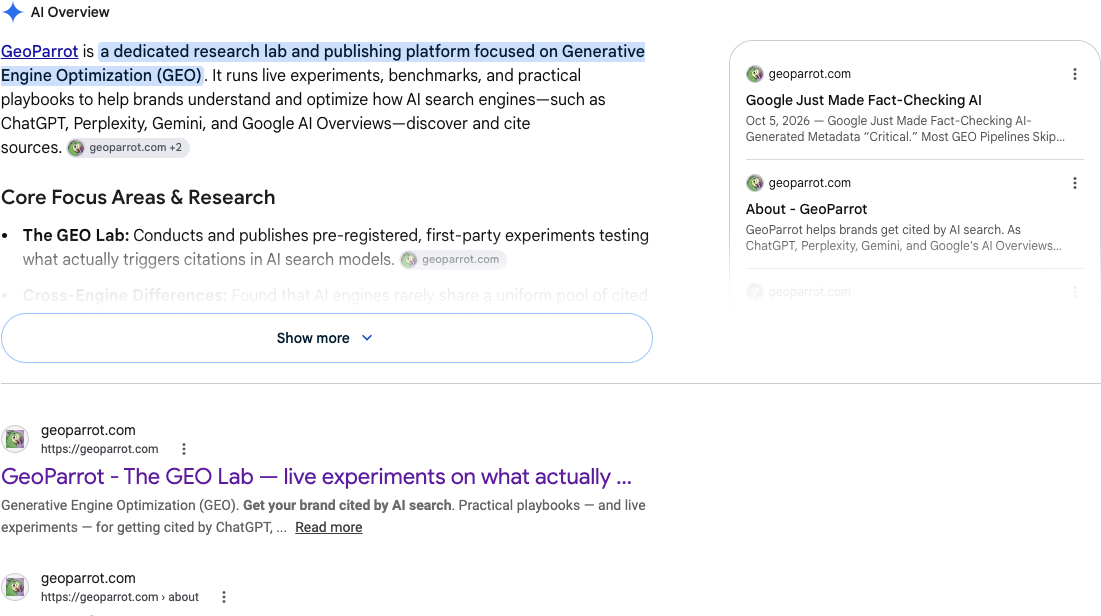The image size is (1101, 616).
Task: Click the https://geoparrot.com › about breadcrumb
Action: (120, 597)
